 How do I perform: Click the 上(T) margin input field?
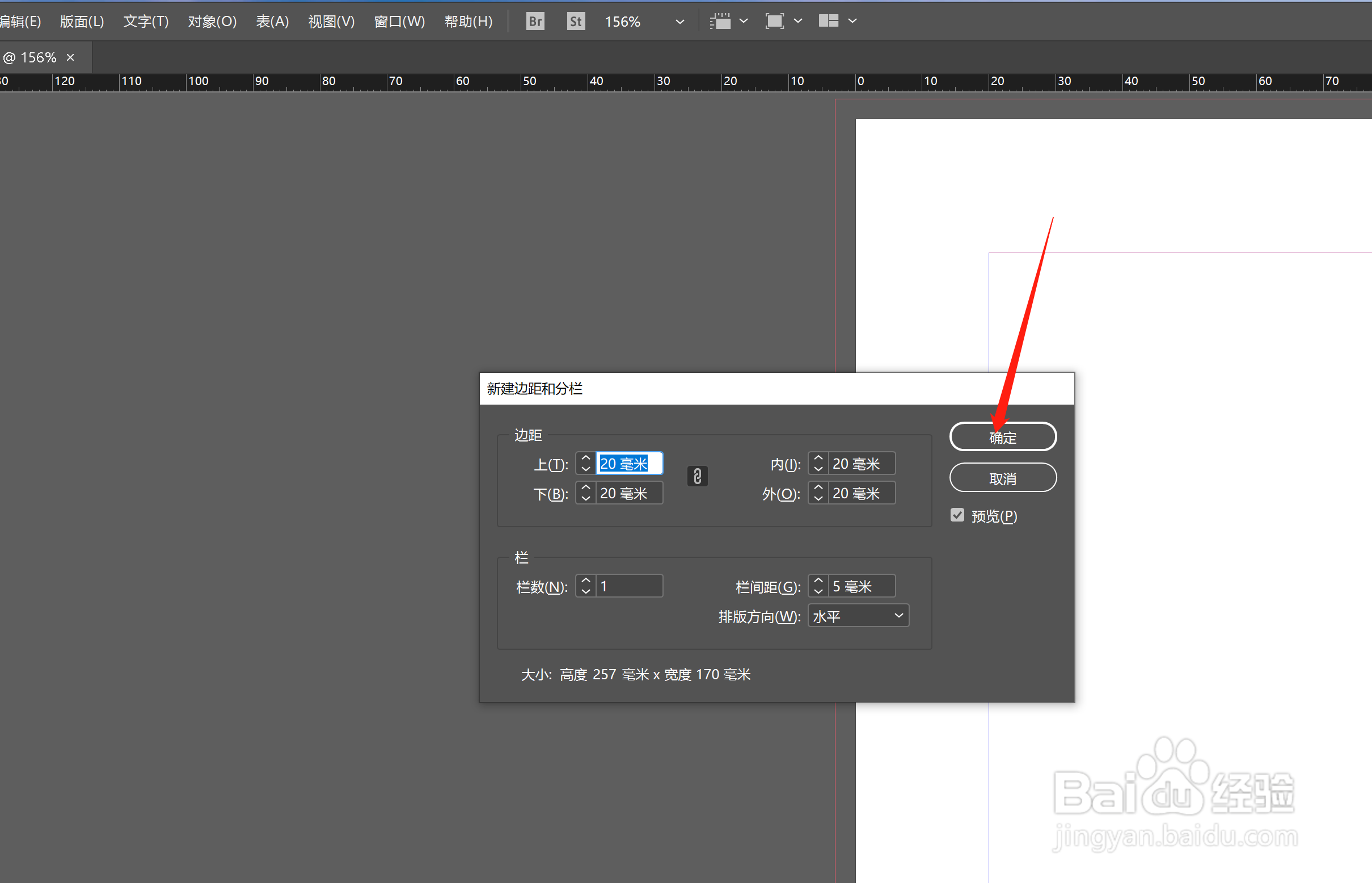pos(629,463)
